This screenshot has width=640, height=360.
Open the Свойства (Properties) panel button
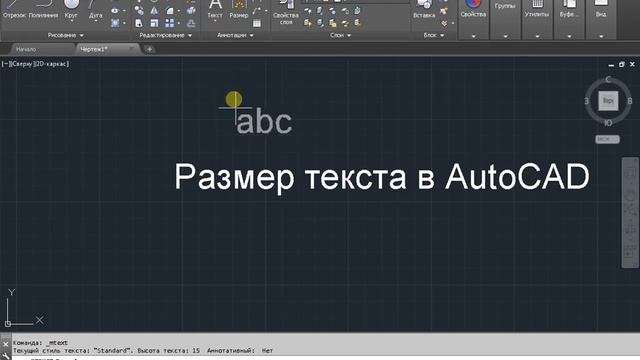click(x=473, y=10)
